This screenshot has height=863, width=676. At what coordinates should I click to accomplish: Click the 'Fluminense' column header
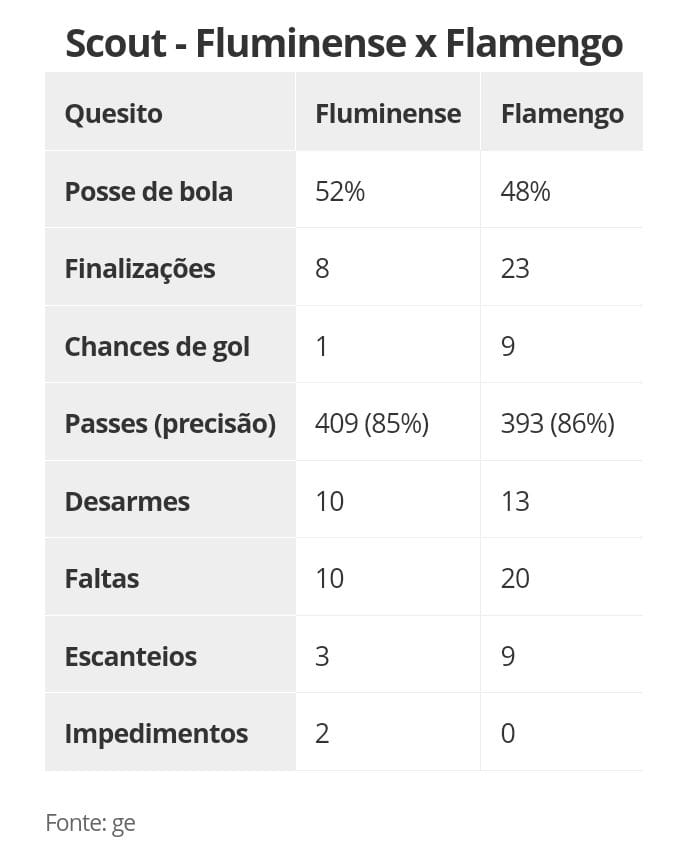[388, 113]
